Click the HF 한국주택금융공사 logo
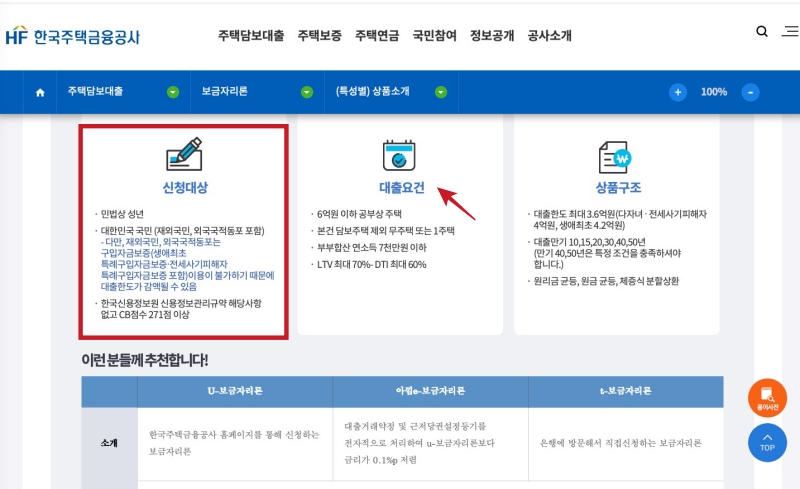 pyautogui.click(x=72, y=36)
